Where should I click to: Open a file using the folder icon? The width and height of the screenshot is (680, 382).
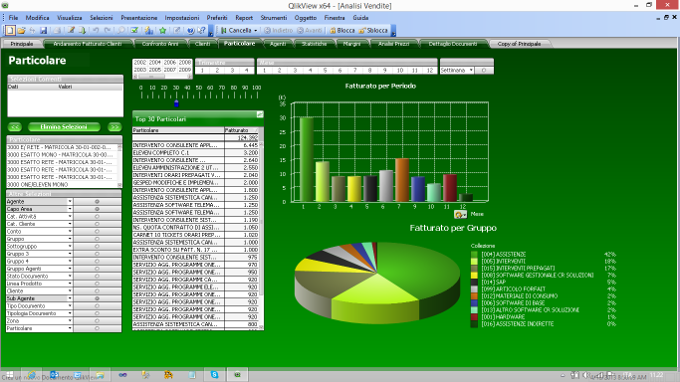coord(21,30)
